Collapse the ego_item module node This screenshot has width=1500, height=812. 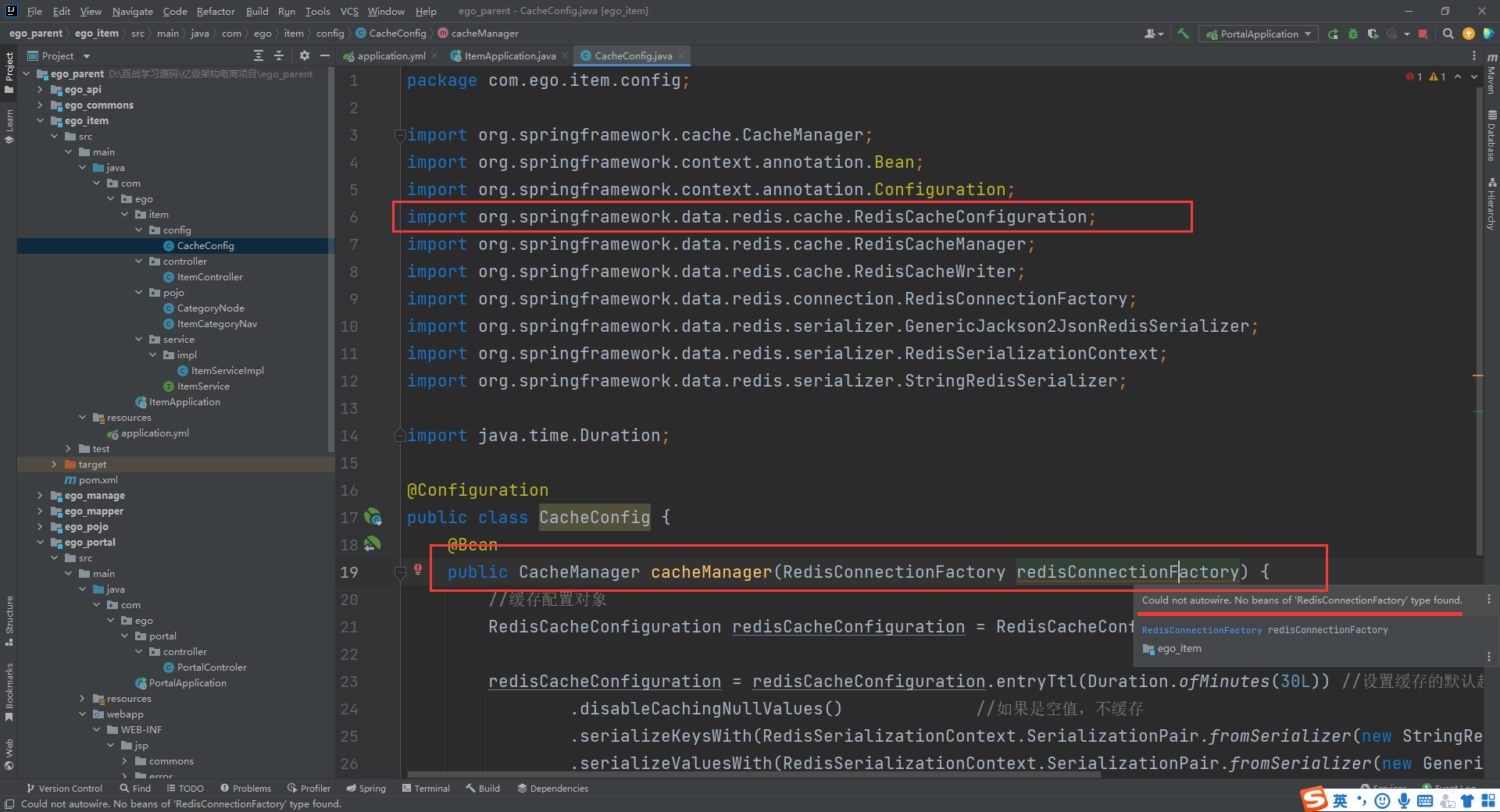40,120
